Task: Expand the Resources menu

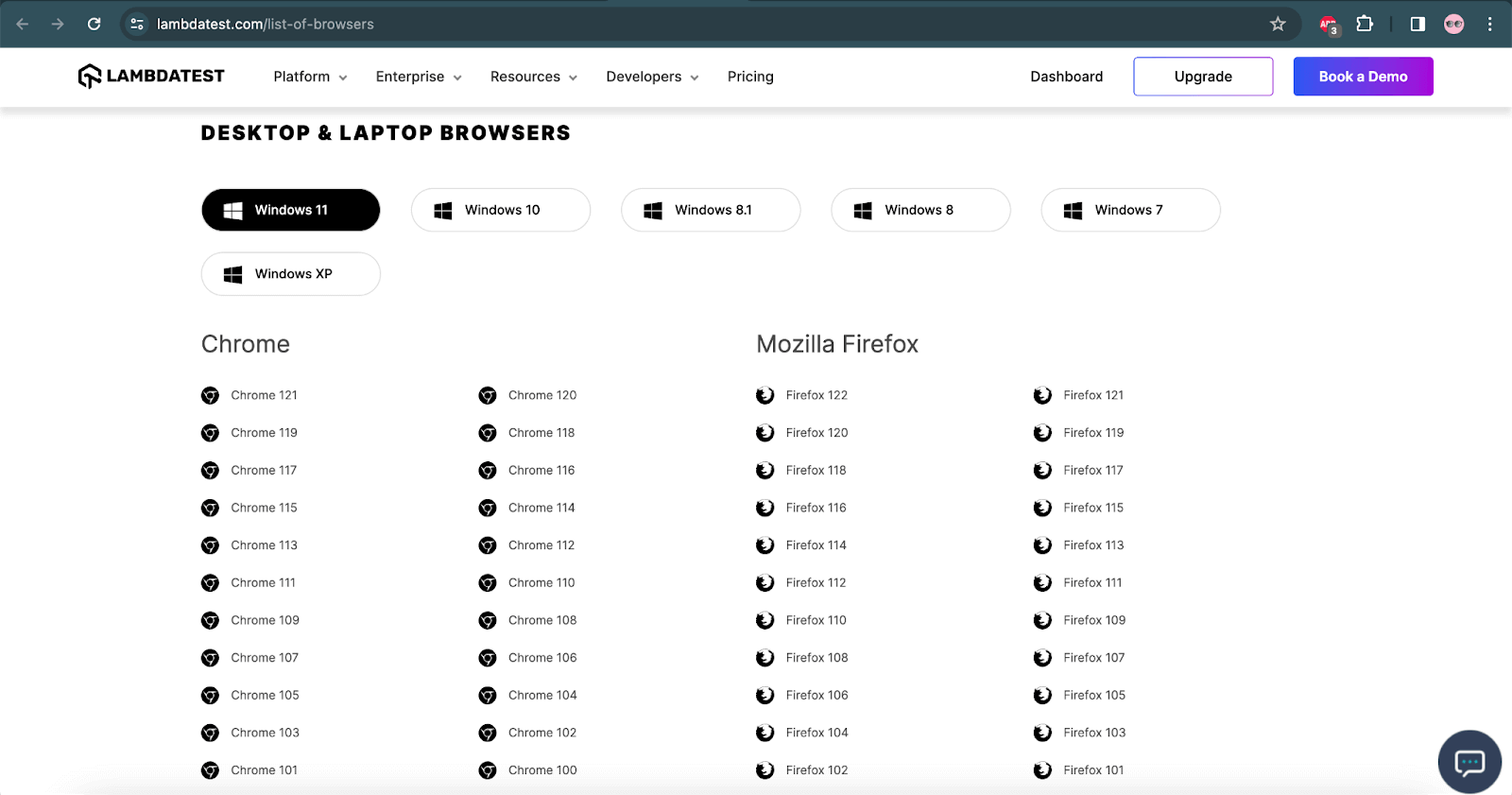Action: click(534, 77)
